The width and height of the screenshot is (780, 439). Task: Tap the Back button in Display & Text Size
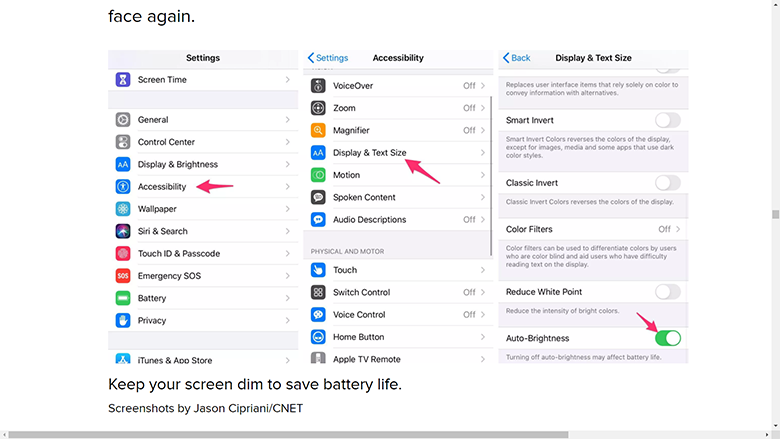pos(517,58)
